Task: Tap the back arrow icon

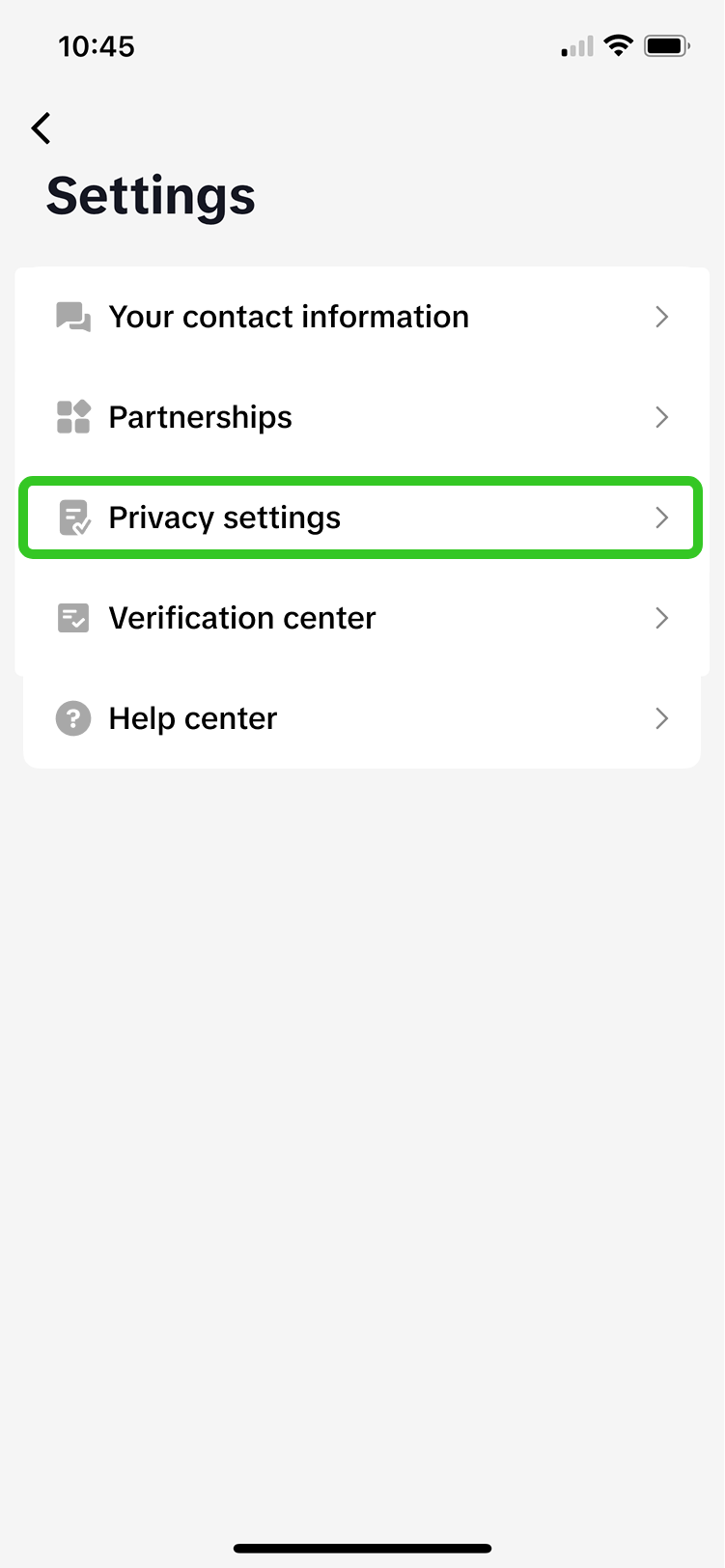Action: click(41, 127)
